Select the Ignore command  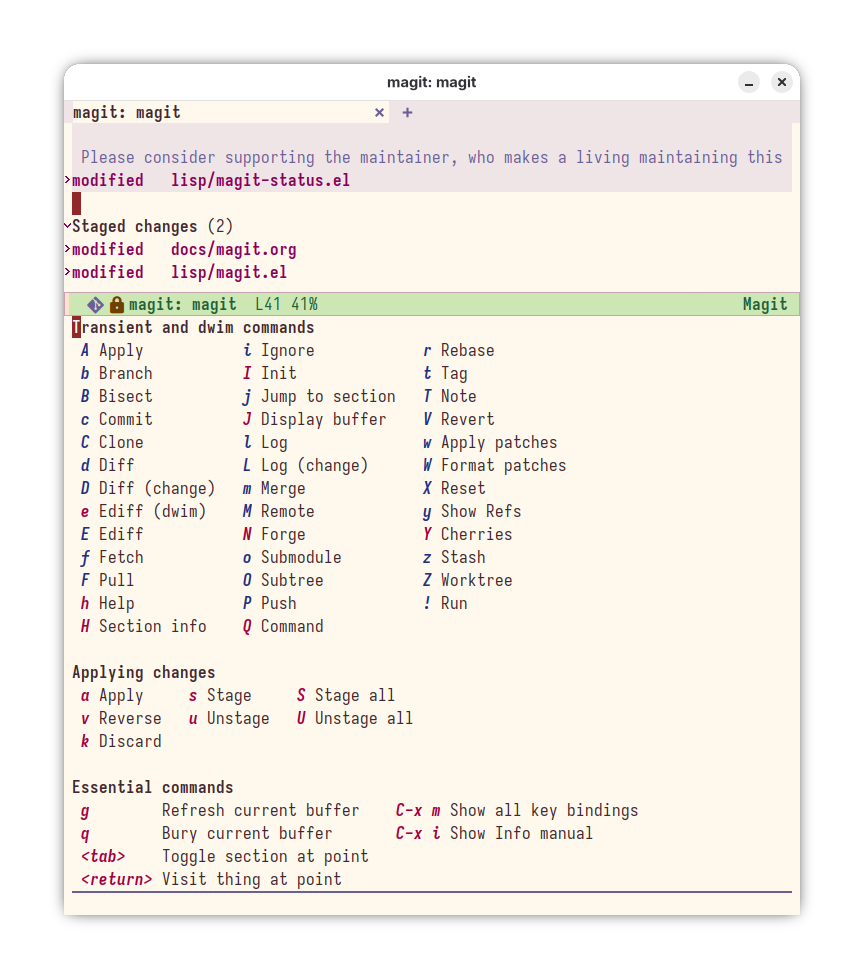pyautogui.click(x=278, y=350)
